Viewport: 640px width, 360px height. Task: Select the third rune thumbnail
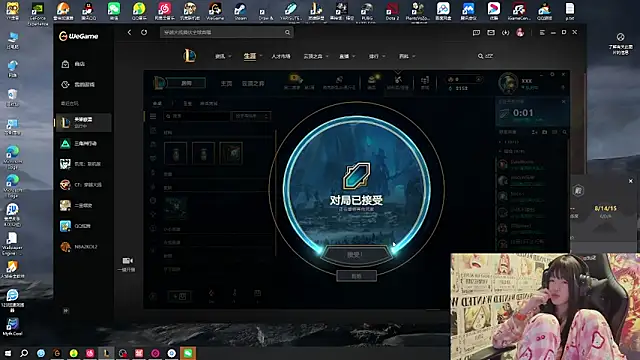pyautogui.click(x=231, y=153)
